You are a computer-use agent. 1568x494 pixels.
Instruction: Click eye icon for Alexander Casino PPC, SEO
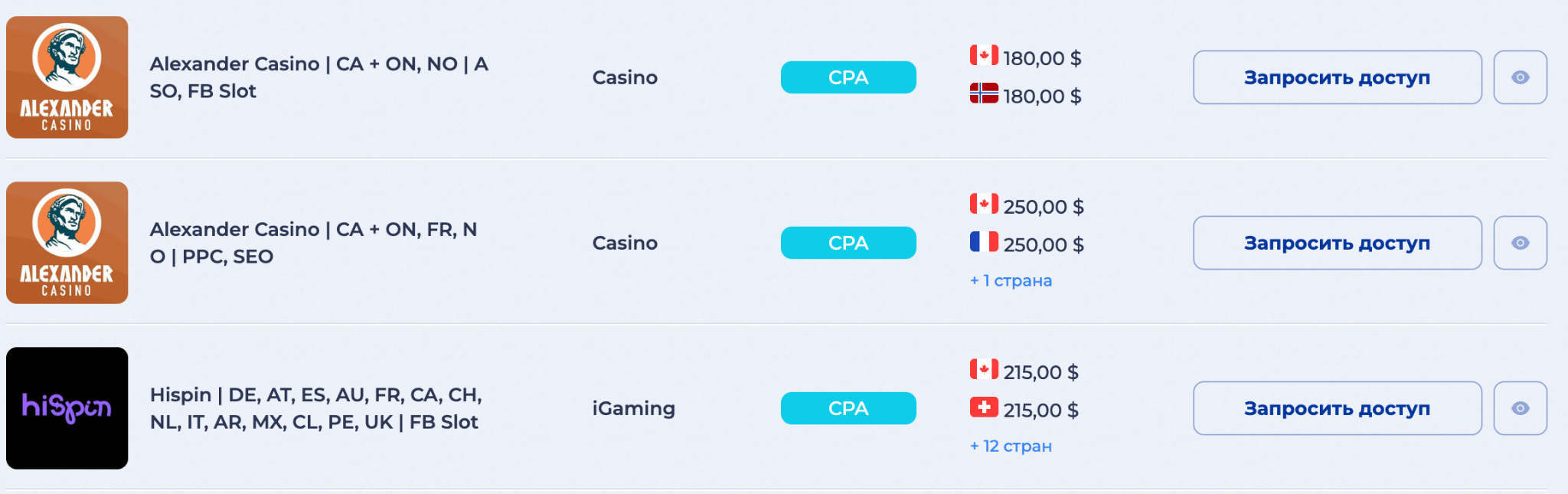pos(1520,243)
